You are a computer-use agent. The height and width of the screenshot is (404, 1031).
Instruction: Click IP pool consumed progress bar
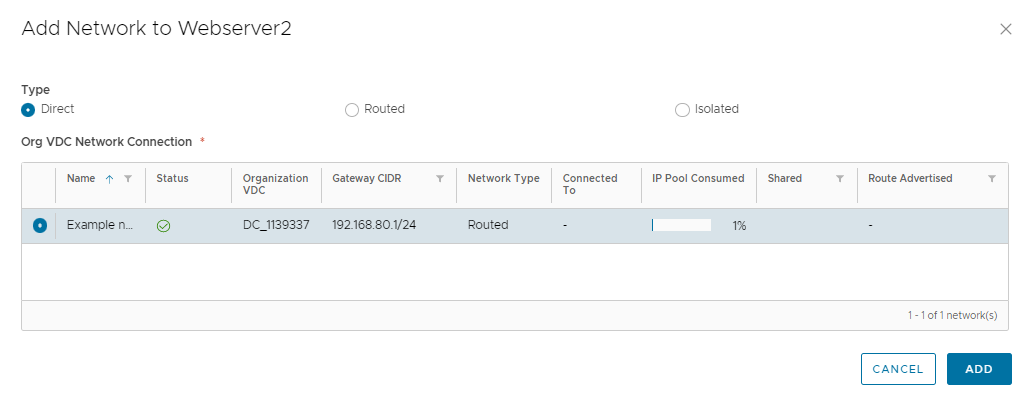(x=681, y=225)
